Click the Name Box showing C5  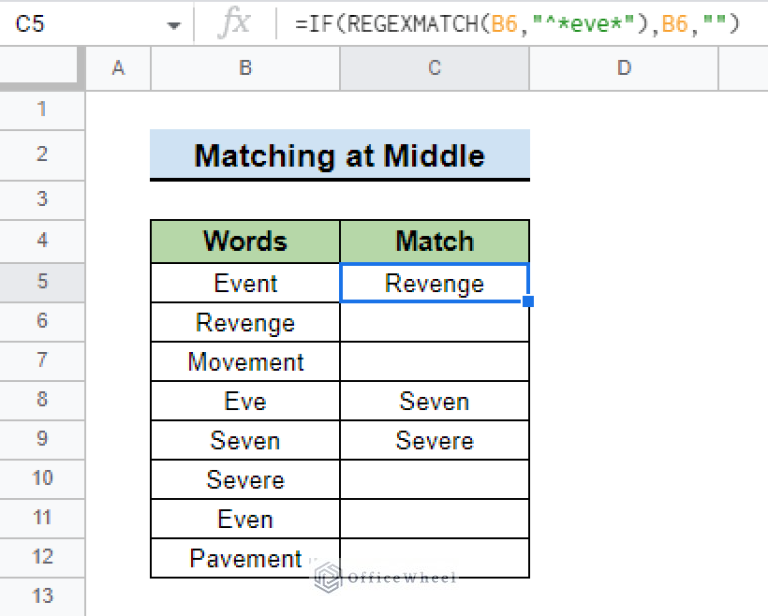pos(80,24)
